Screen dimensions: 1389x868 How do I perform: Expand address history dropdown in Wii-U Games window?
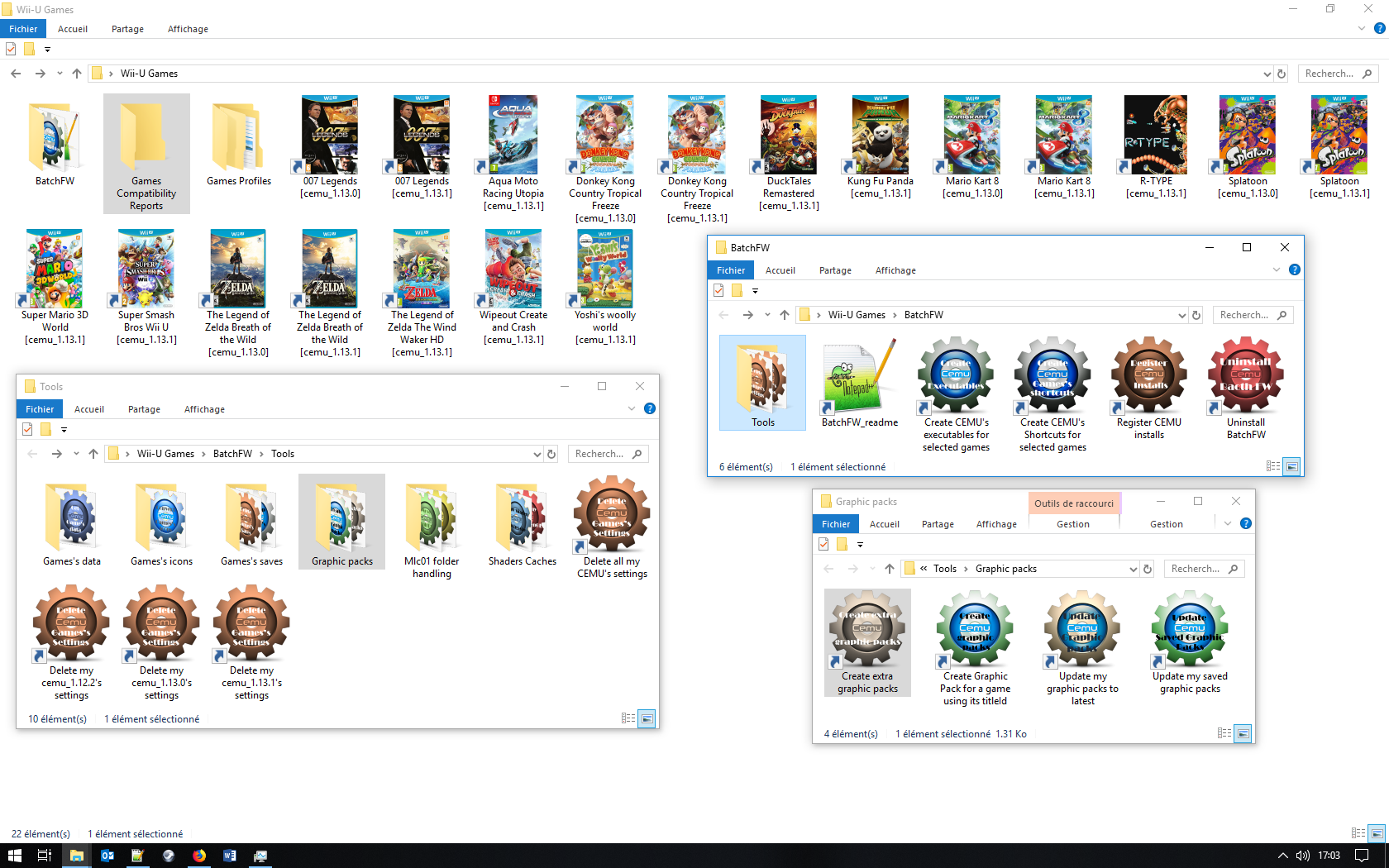(x=1267, y=74)
